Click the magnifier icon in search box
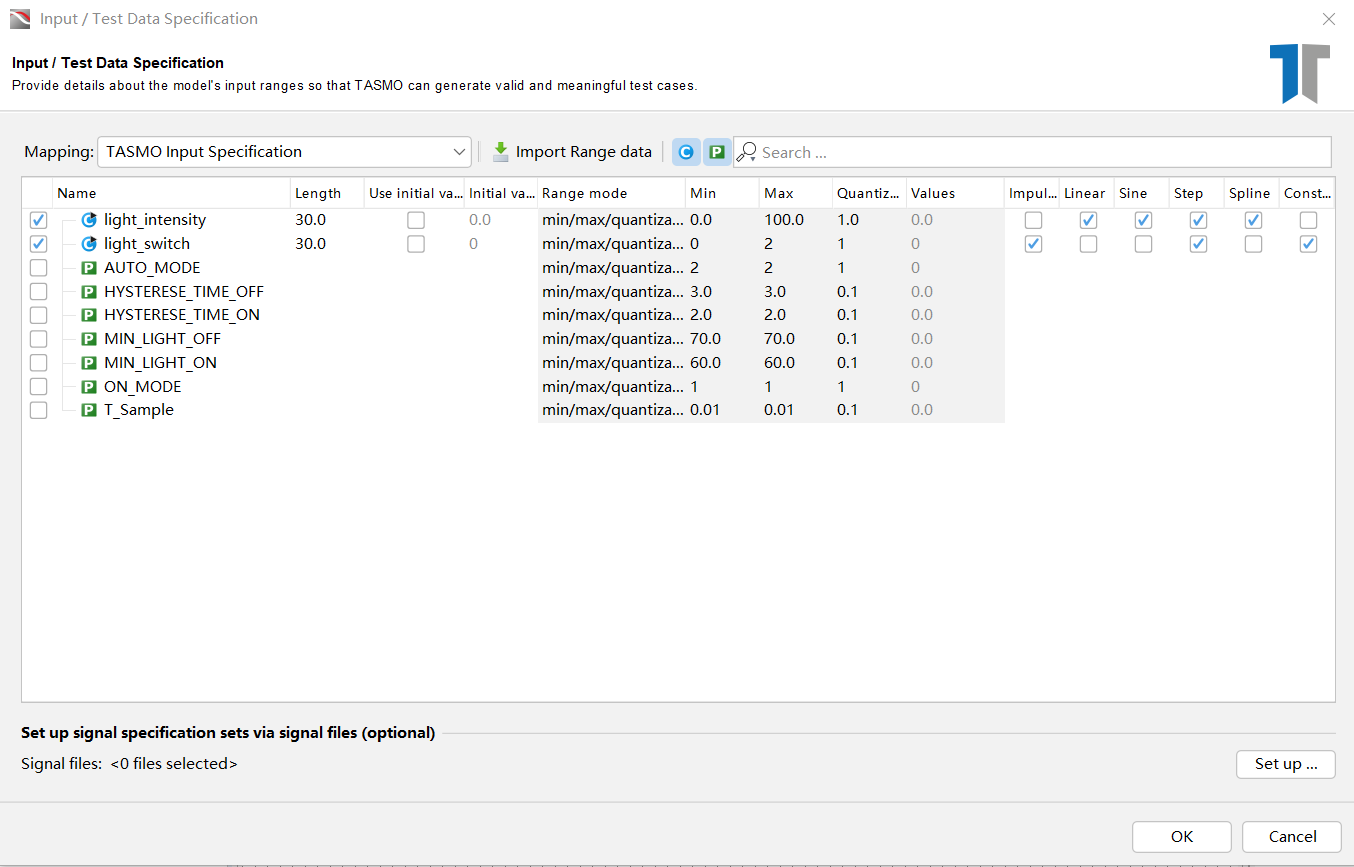1354x867 pixels. 747,152
